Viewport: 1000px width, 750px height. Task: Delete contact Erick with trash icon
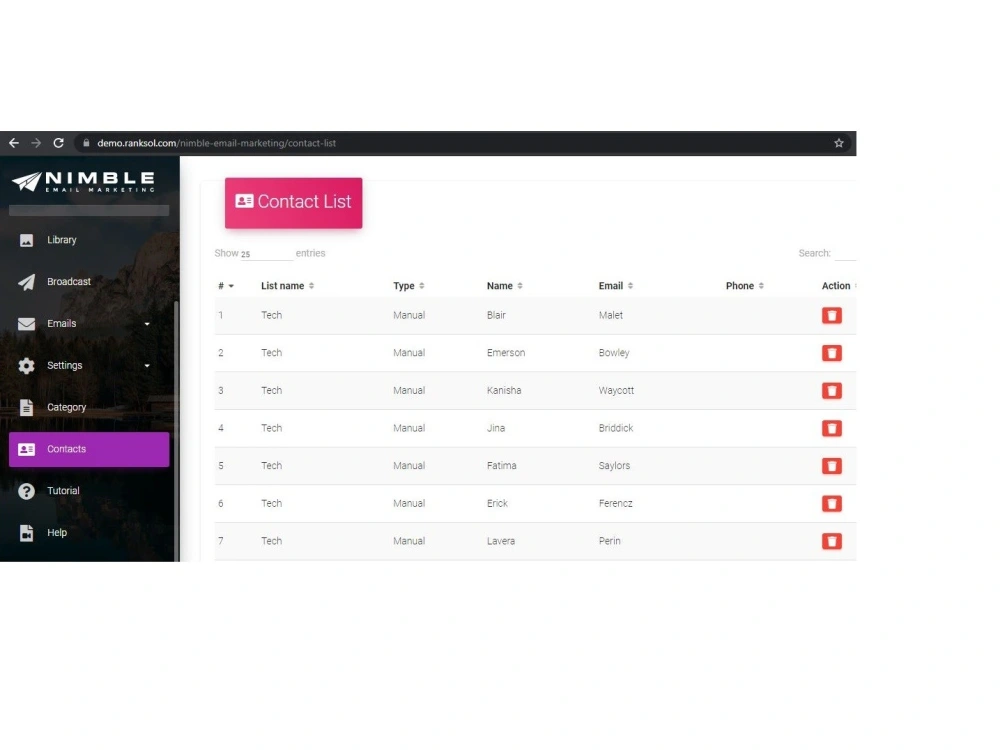[x=832, y=503]
